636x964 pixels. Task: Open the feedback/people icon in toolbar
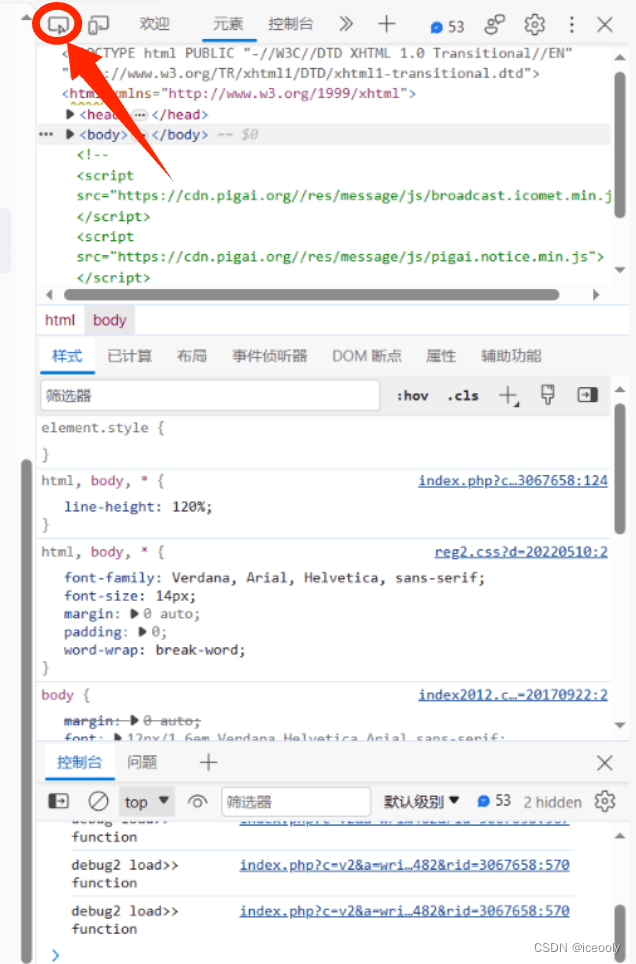(495, 25)
